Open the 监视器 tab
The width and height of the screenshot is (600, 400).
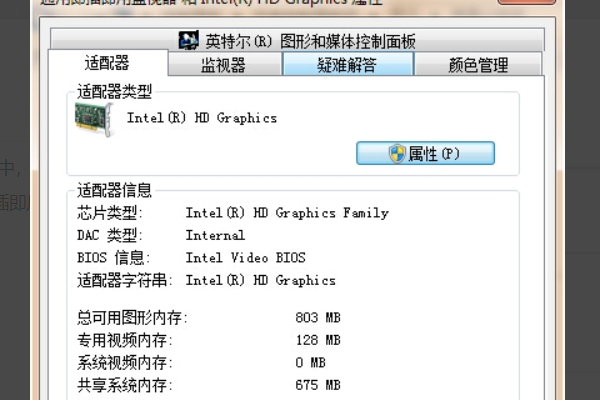(x=225, y=64)
